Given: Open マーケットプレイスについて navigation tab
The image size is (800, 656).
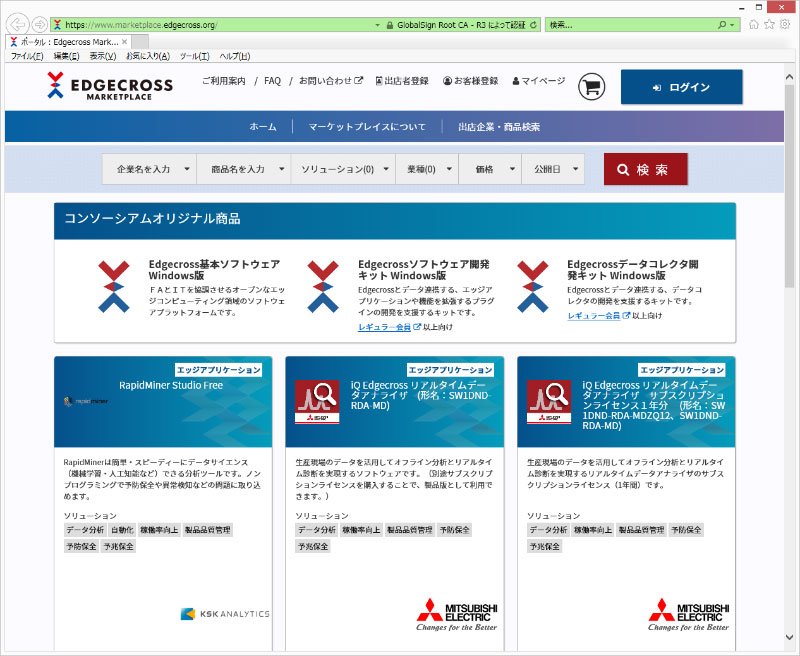Looking at the screenshot, I should pyautogui.click(x=367, y=127).
